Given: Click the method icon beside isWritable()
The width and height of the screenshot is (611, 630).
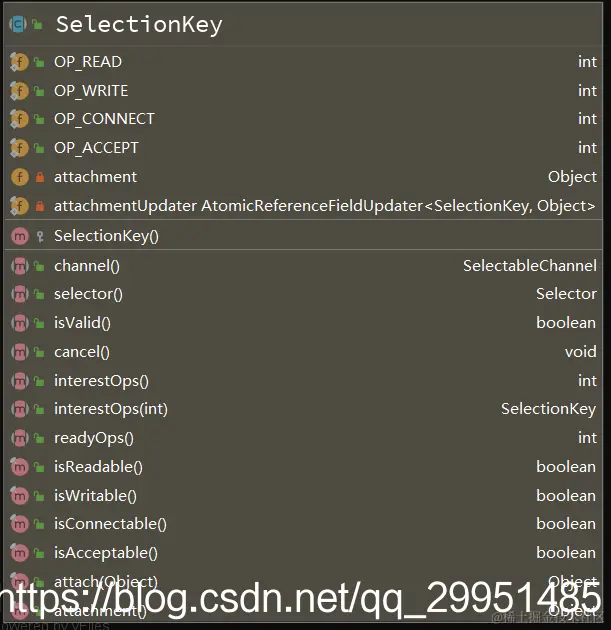Looking at the screenshot, I should pyautogui.click(x=19, y=496).
